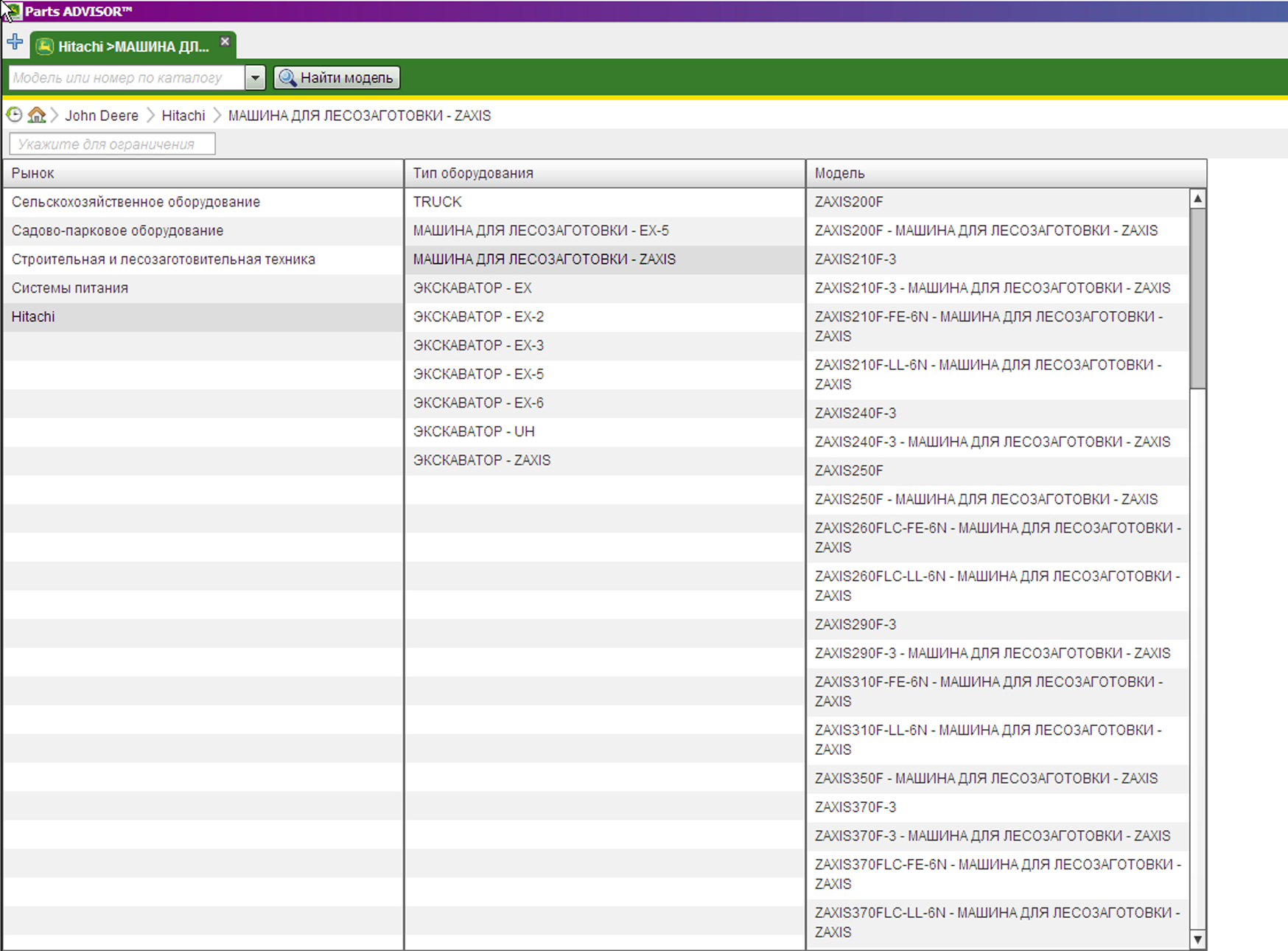The image size is (1288, 951).
Task: Go to home via house icon
Action: click(36, 115)
